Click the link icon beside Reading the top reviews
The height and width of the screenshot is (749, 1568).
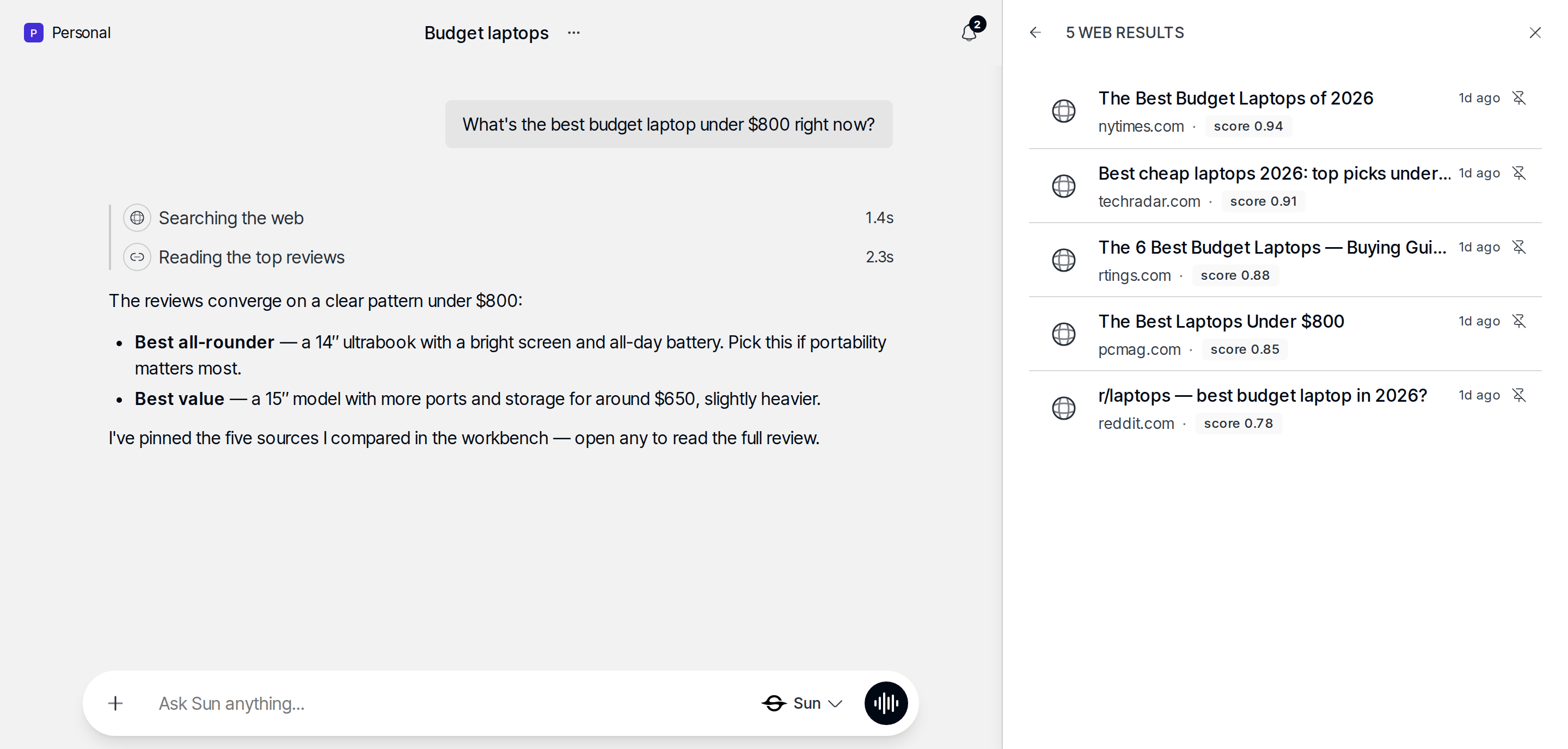(x=137, y=257)
